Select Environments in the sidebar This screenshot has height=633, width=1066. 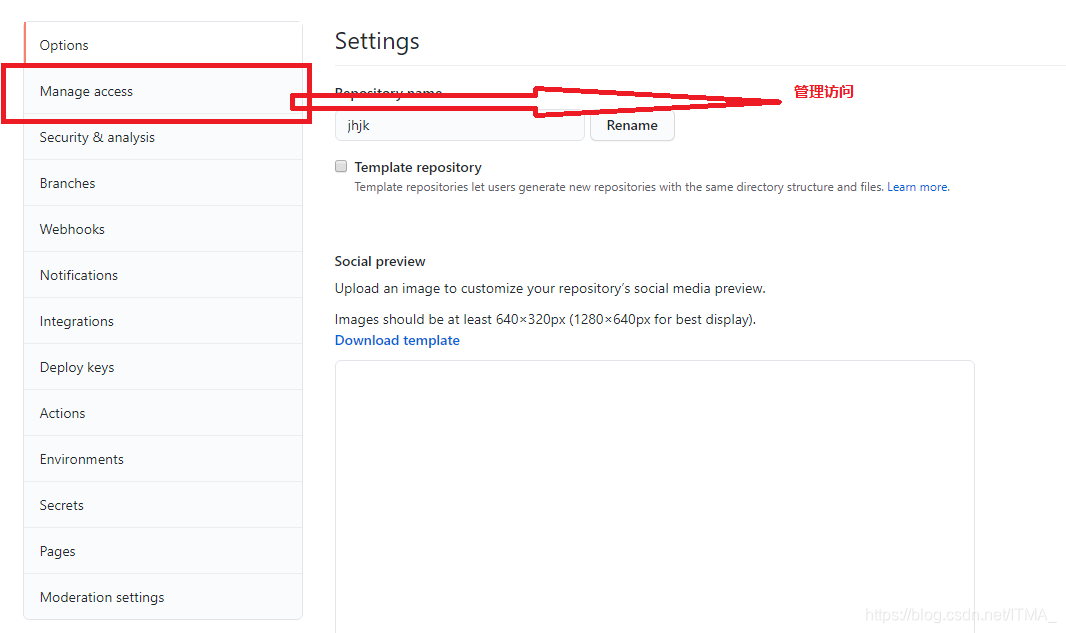tap(163, 459)
